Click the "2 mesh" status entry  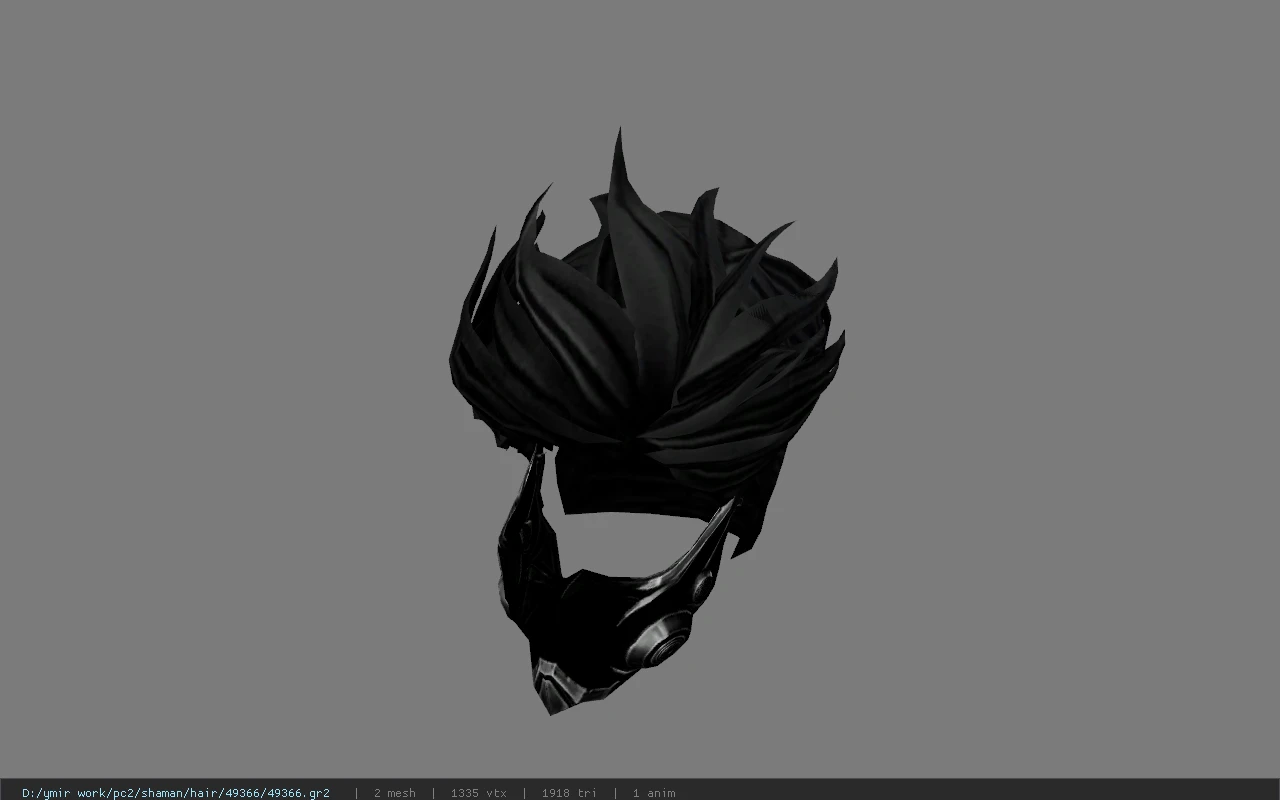coord(394,793)
